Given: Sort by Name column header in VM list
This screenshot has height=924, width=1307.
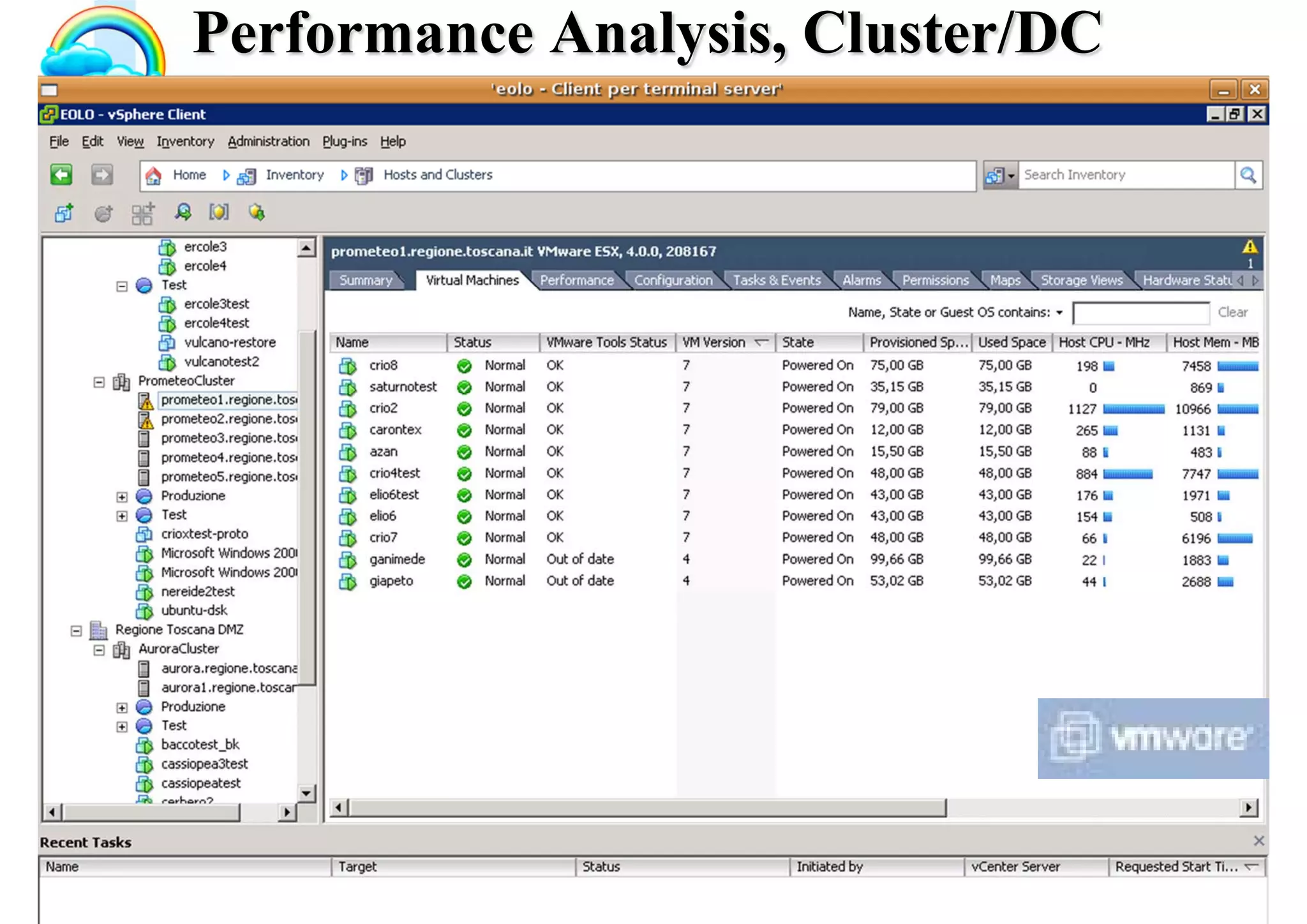Looking at the screenshot, I should pyautogui.click(x=388, y=343).
